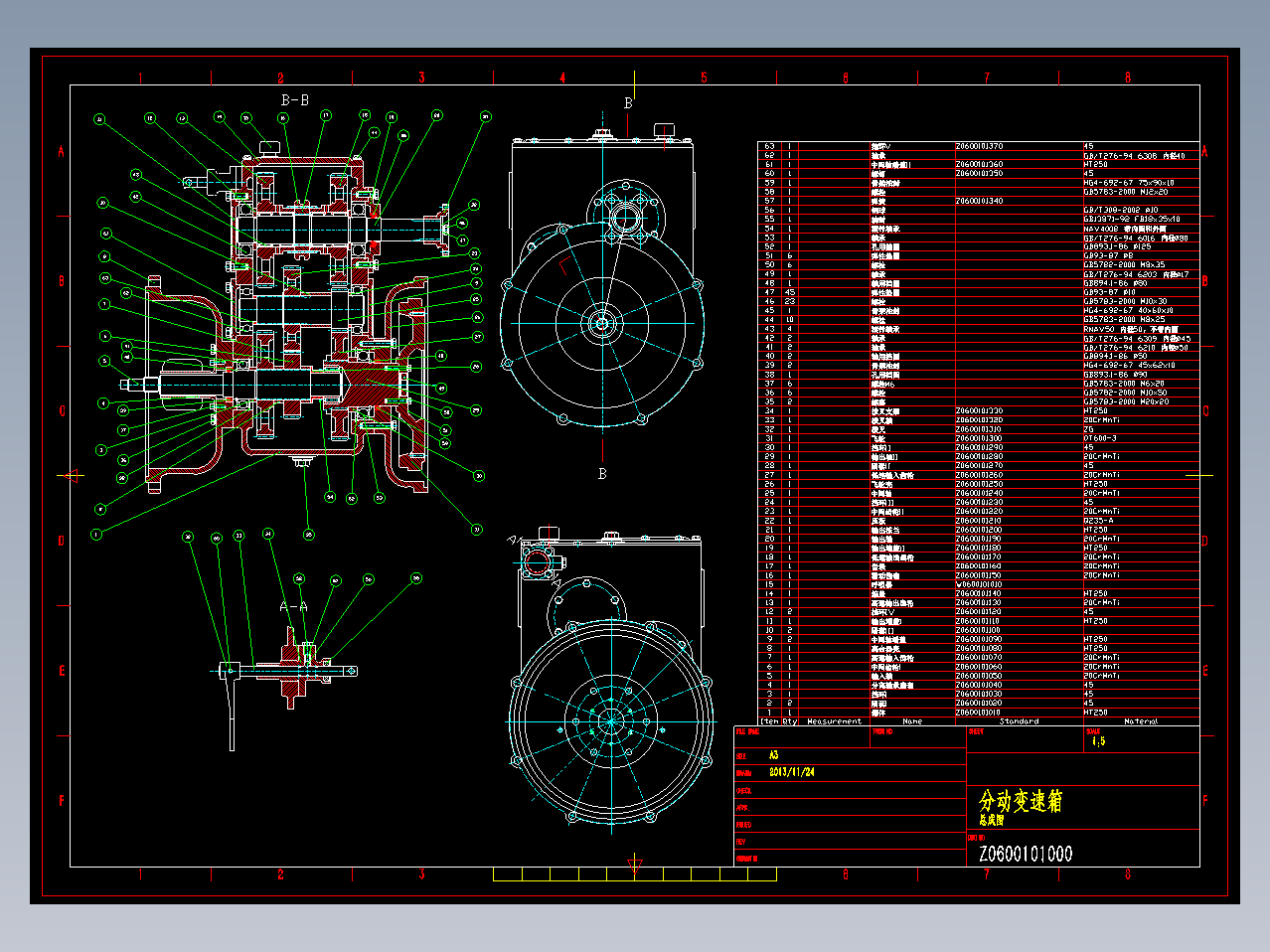Select the B-B section view label
This screenshot has height=952, width=1270.
point(295,100)
